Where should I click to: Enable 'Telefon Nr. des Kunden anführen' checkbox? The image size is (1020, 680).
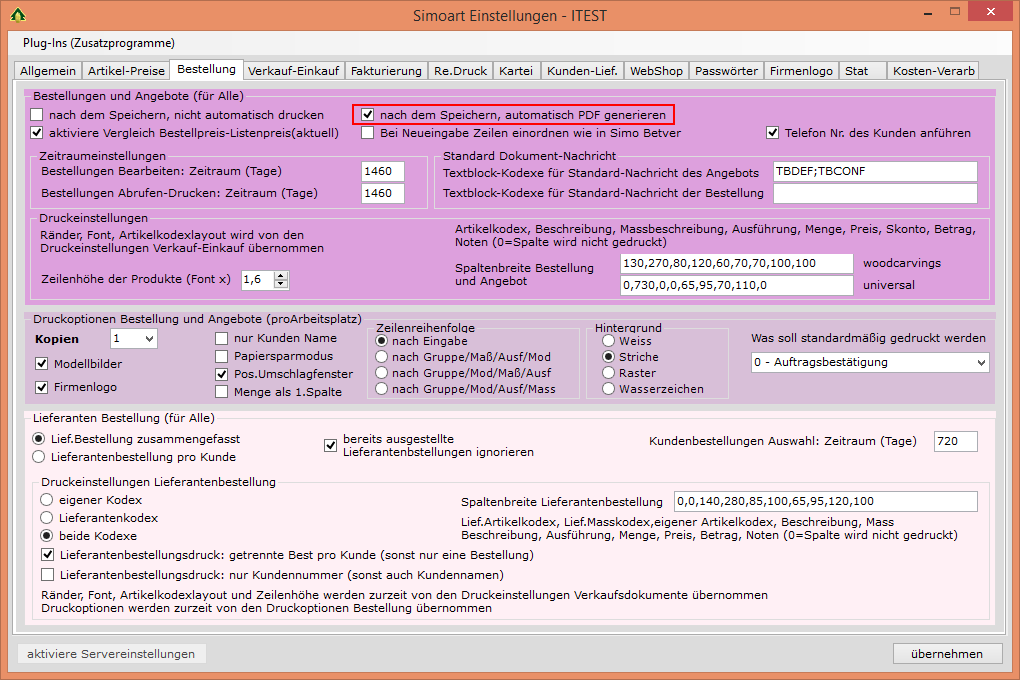tap(772, 133)
